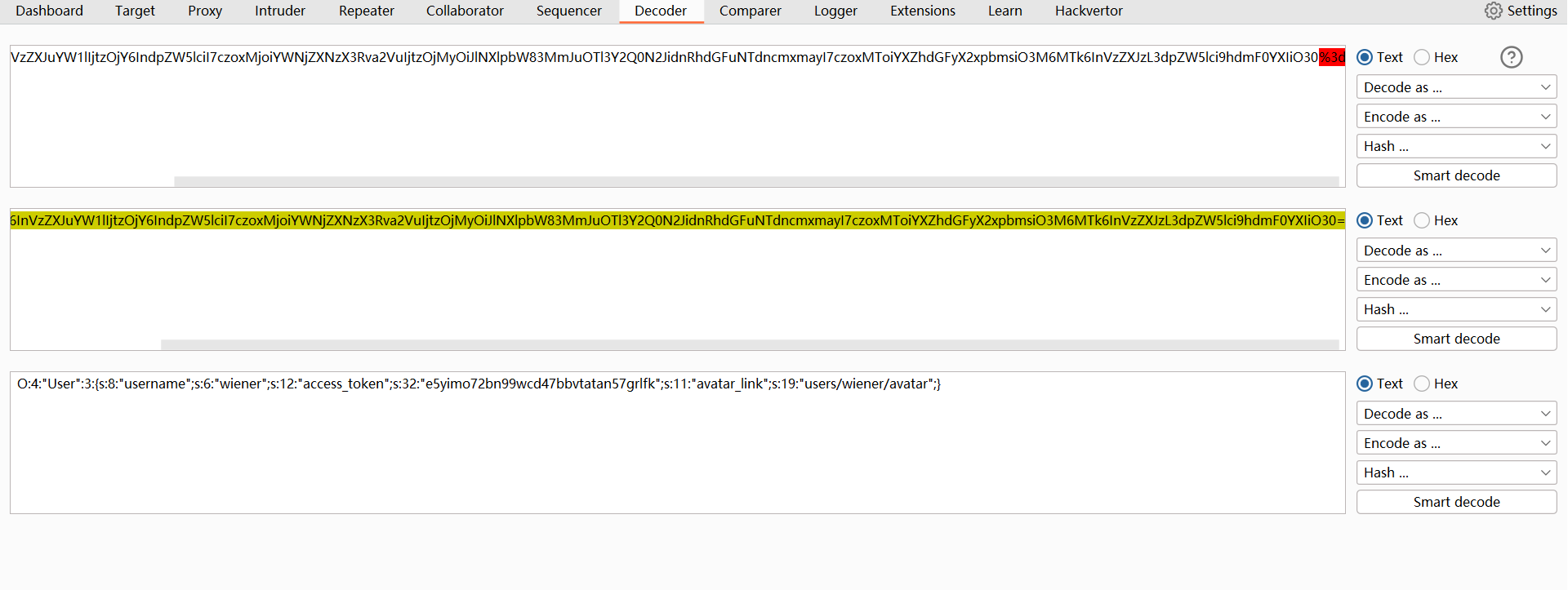Screen dimensions: 1568x590
Task: Open 'Hash' dropdown in third panel
Action: [1456, 472]
